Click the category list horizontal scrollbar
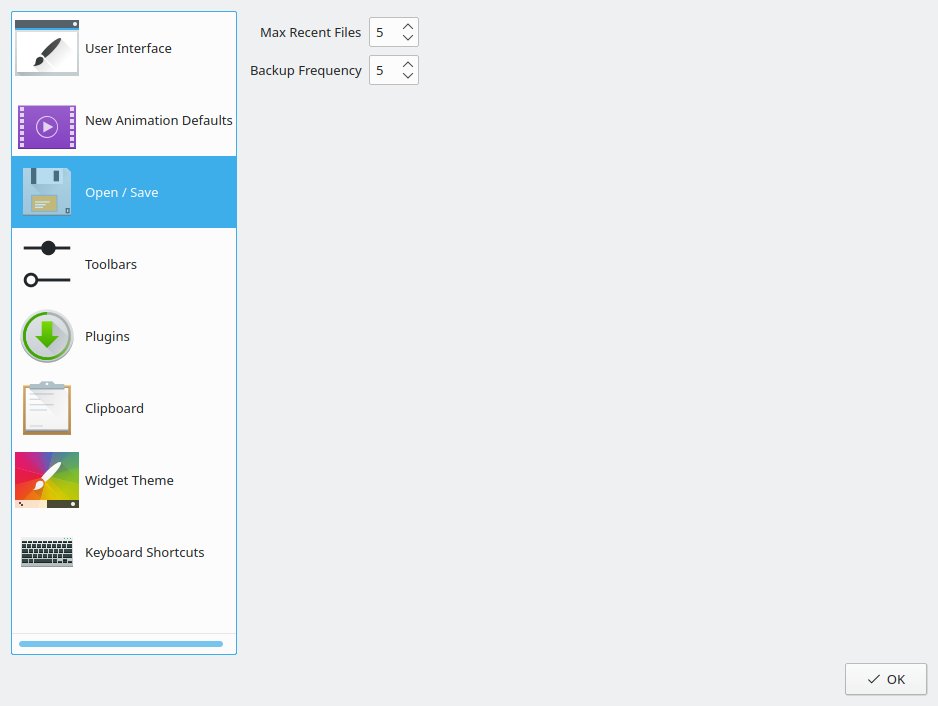938x706 pixels. pos(121,644)
